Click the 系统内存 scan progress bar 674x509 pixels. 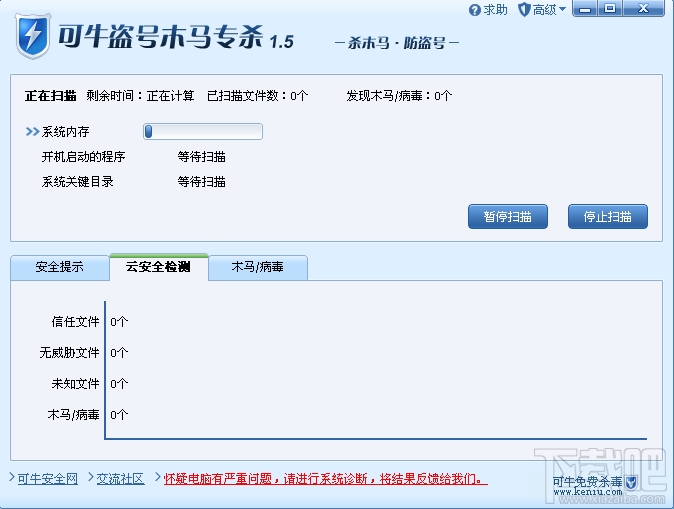pyautogui.click(x=203, y=132)
